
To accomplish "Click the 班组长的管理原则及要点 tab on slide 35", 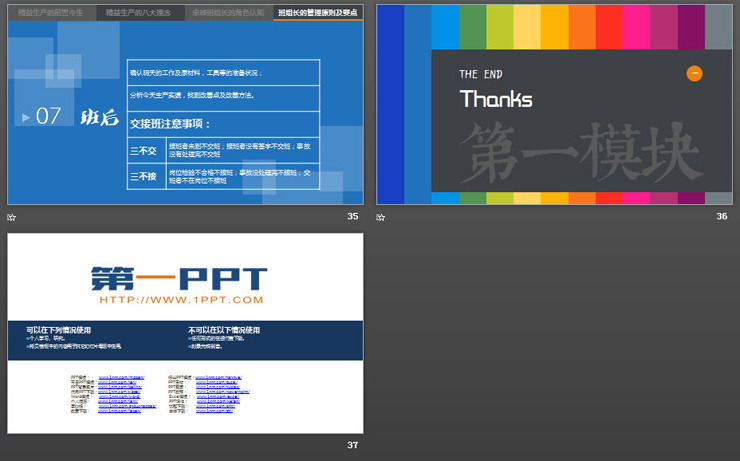I will 318,13.
